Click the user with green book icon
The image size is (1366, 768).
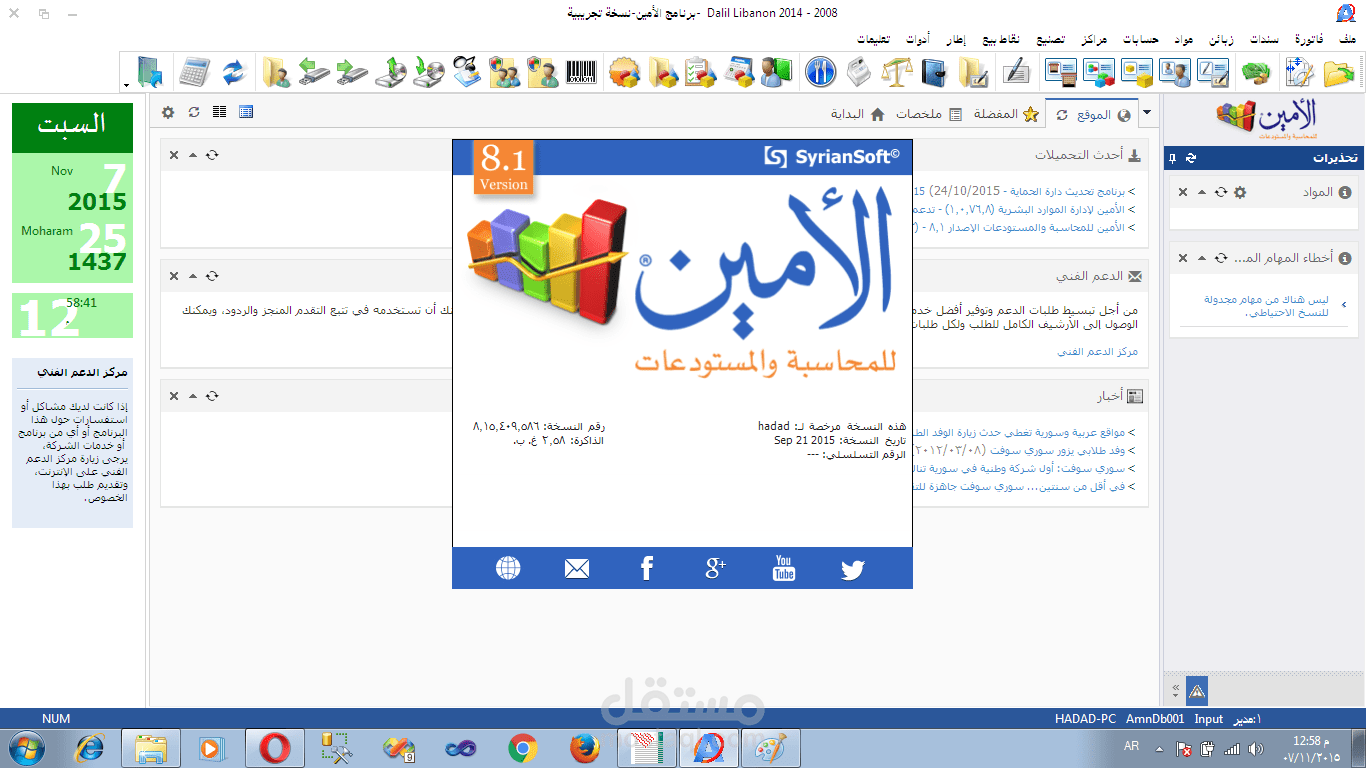tap(776, 72)
